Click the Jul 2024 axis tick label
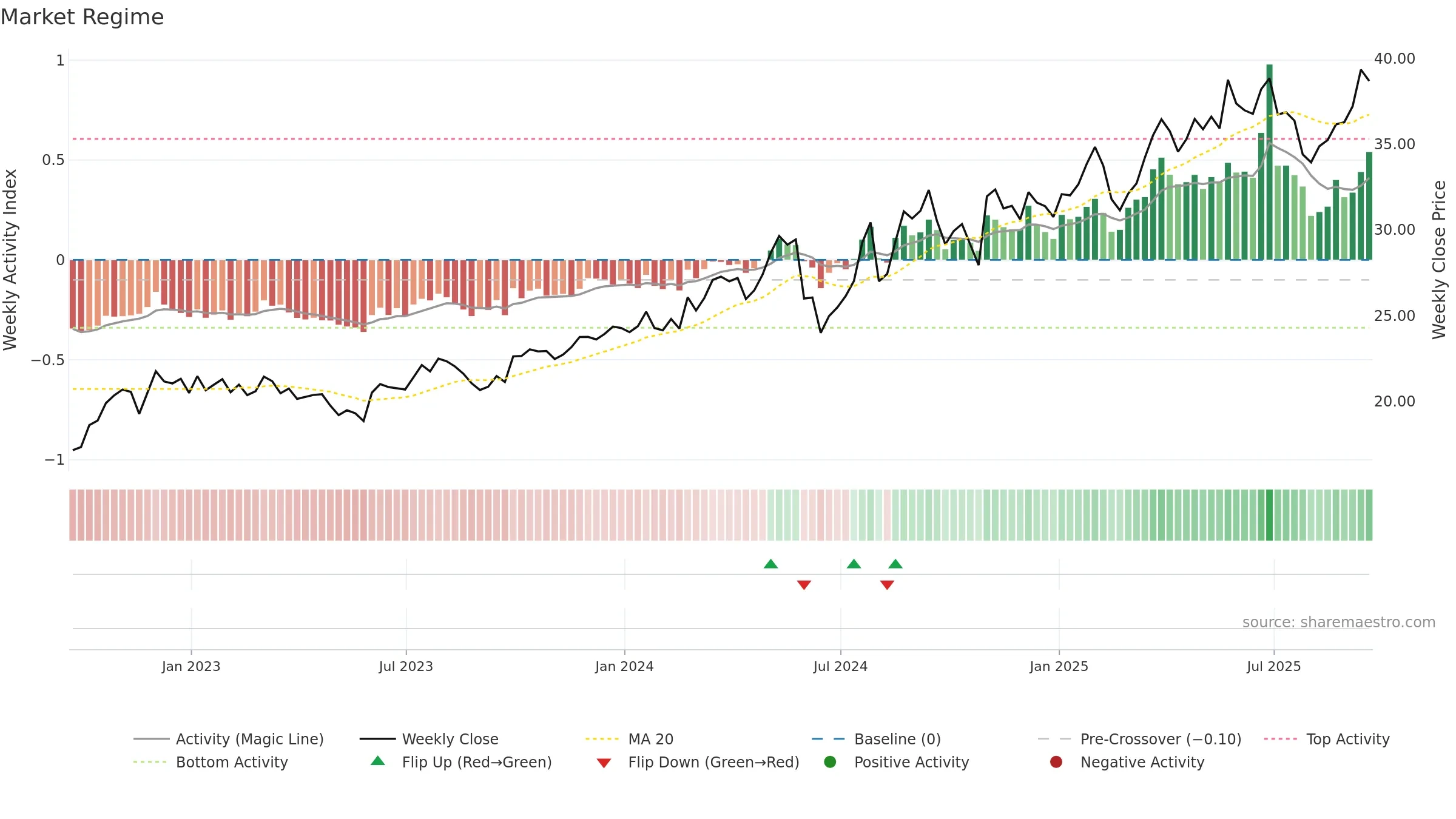This screenshot has width=1456, height=819. [840, 667]
